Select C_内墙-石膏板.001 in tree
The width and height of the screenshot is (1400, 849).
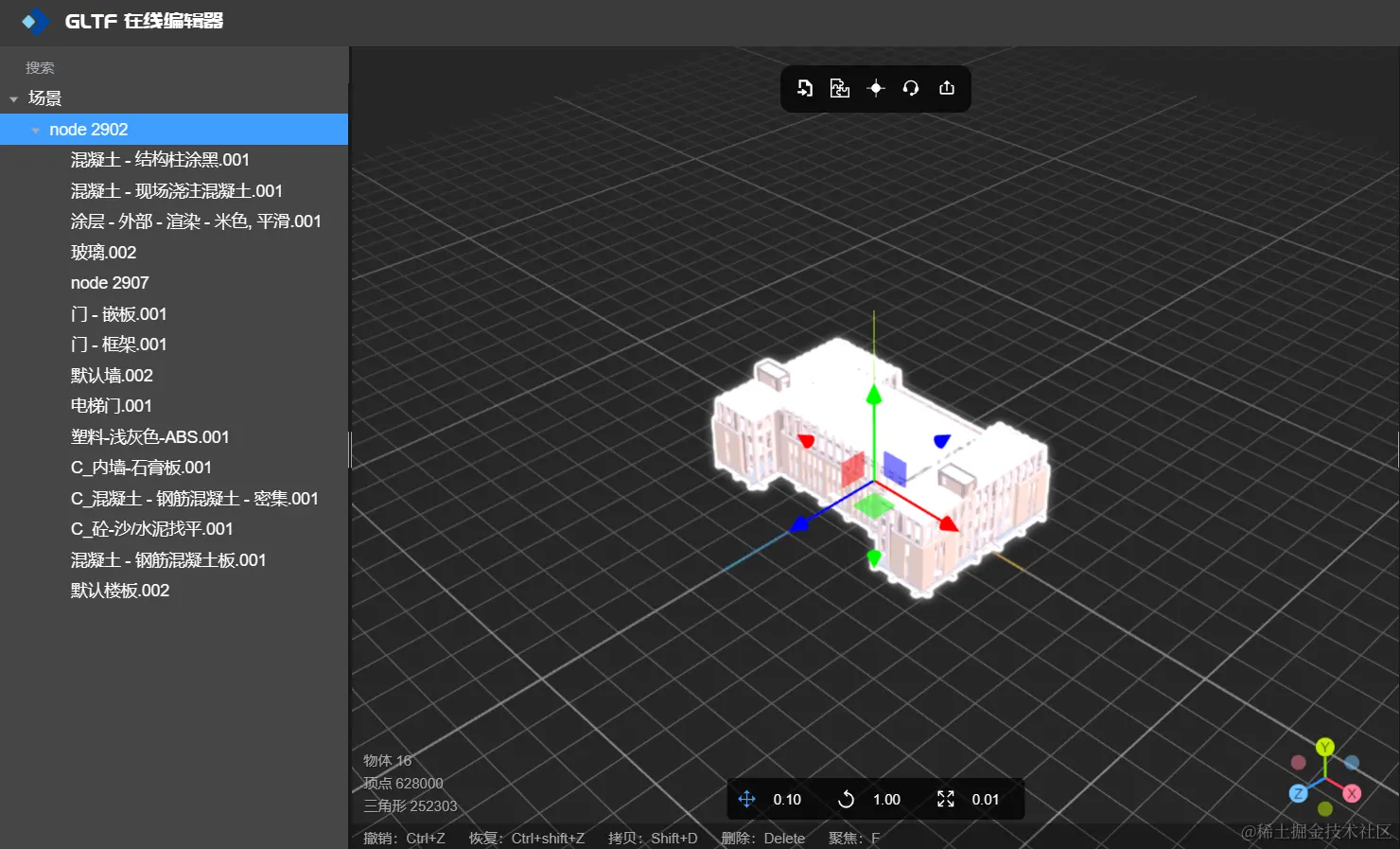coord(174,468)
